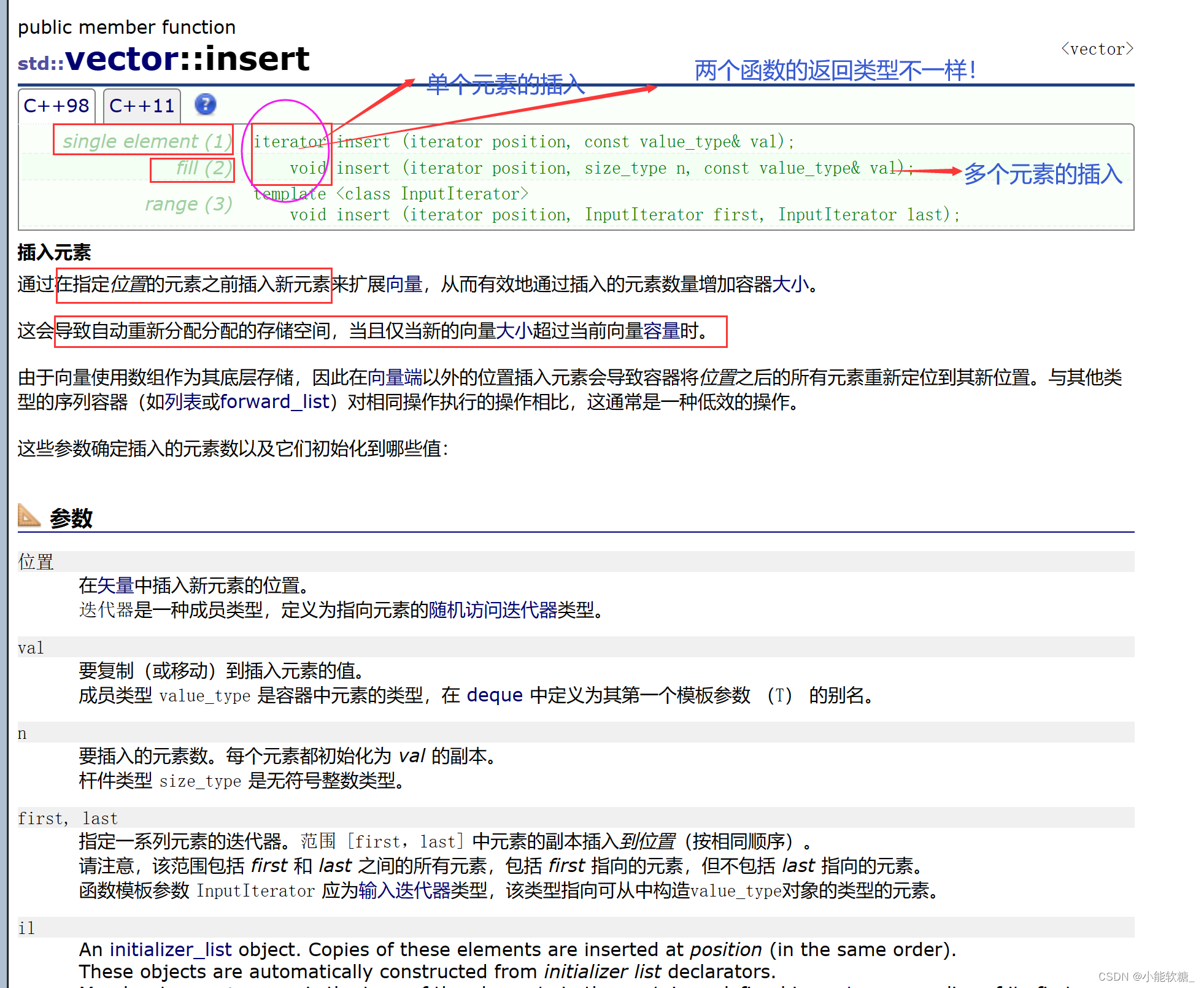Image resolution: width=1204 pixels, height=988 pixels.
Task: Open the 容量 link in reallocation sentence
Action: [x=662, y=331]
